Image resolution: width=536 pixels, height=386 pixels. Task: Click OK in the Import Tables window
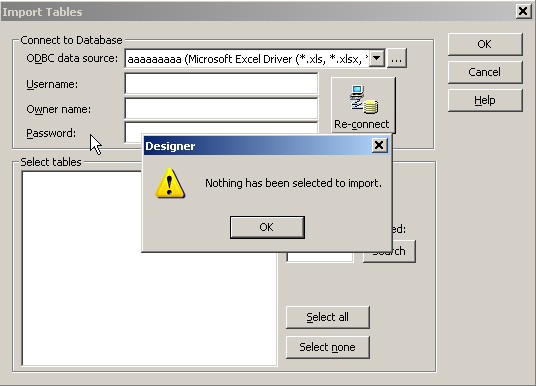point(485,44)
